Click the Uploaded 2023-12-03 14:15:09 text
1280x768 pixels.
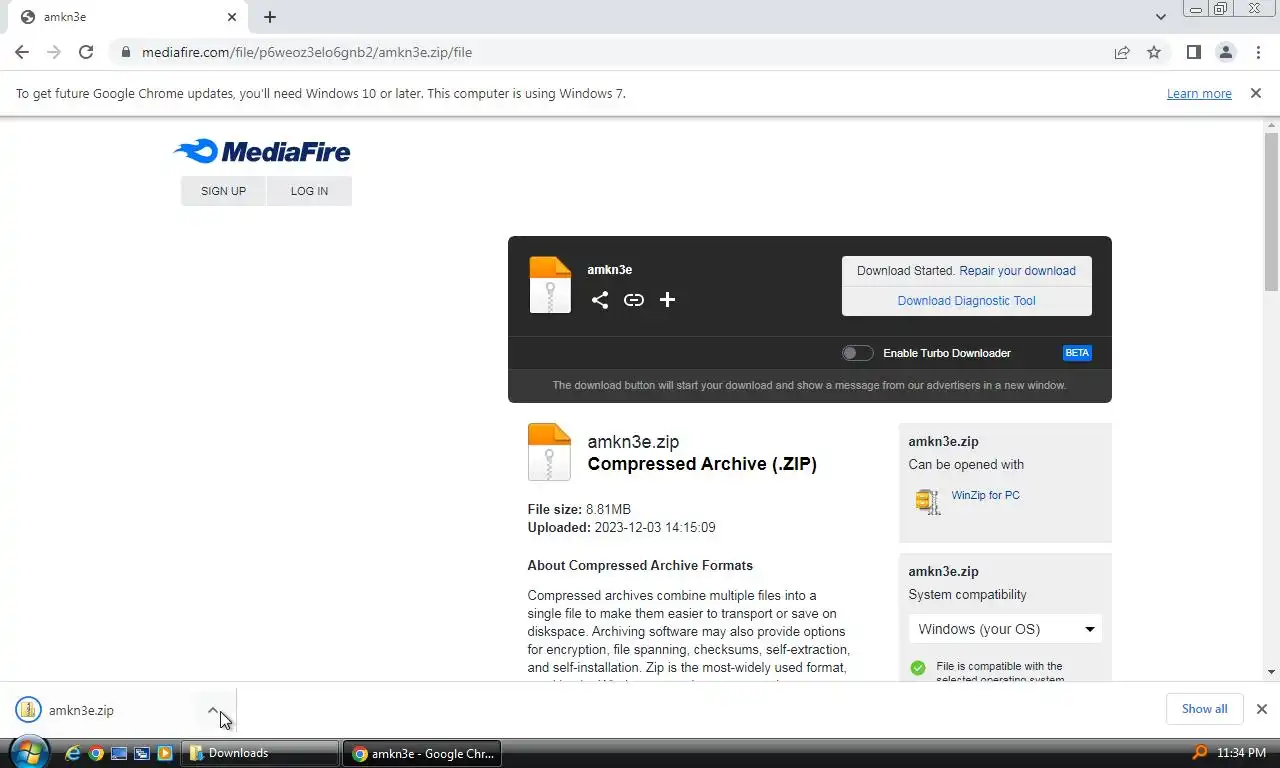[x=621, y=527]
